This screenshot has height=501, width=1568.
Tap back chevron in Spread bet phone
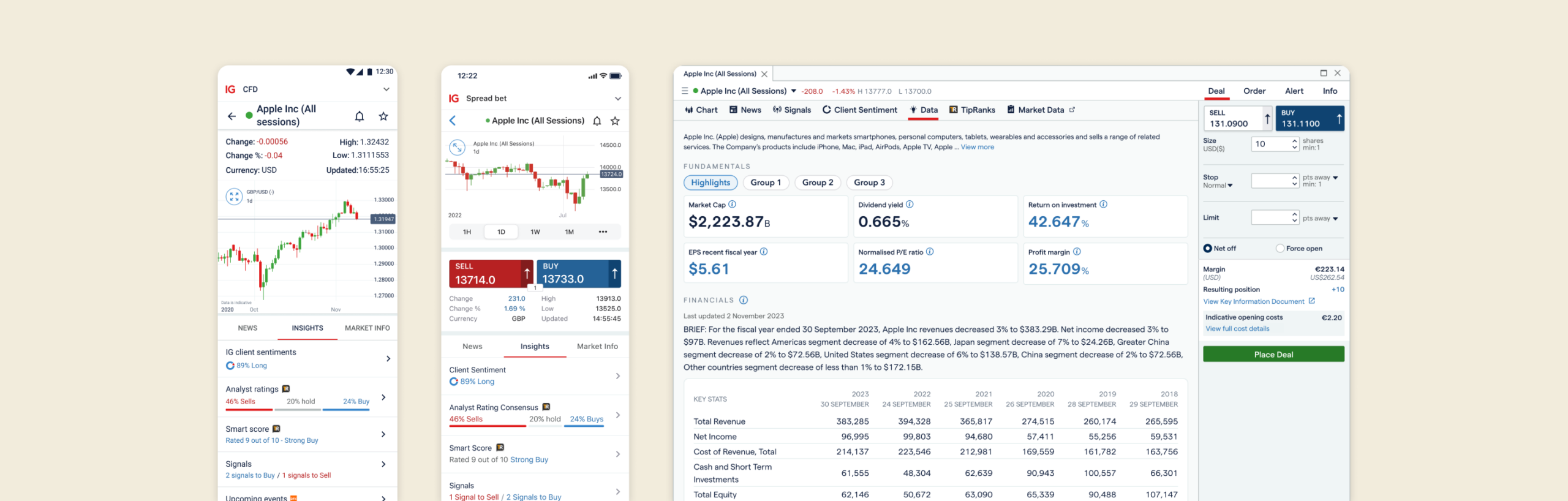(x=453, y=121)
